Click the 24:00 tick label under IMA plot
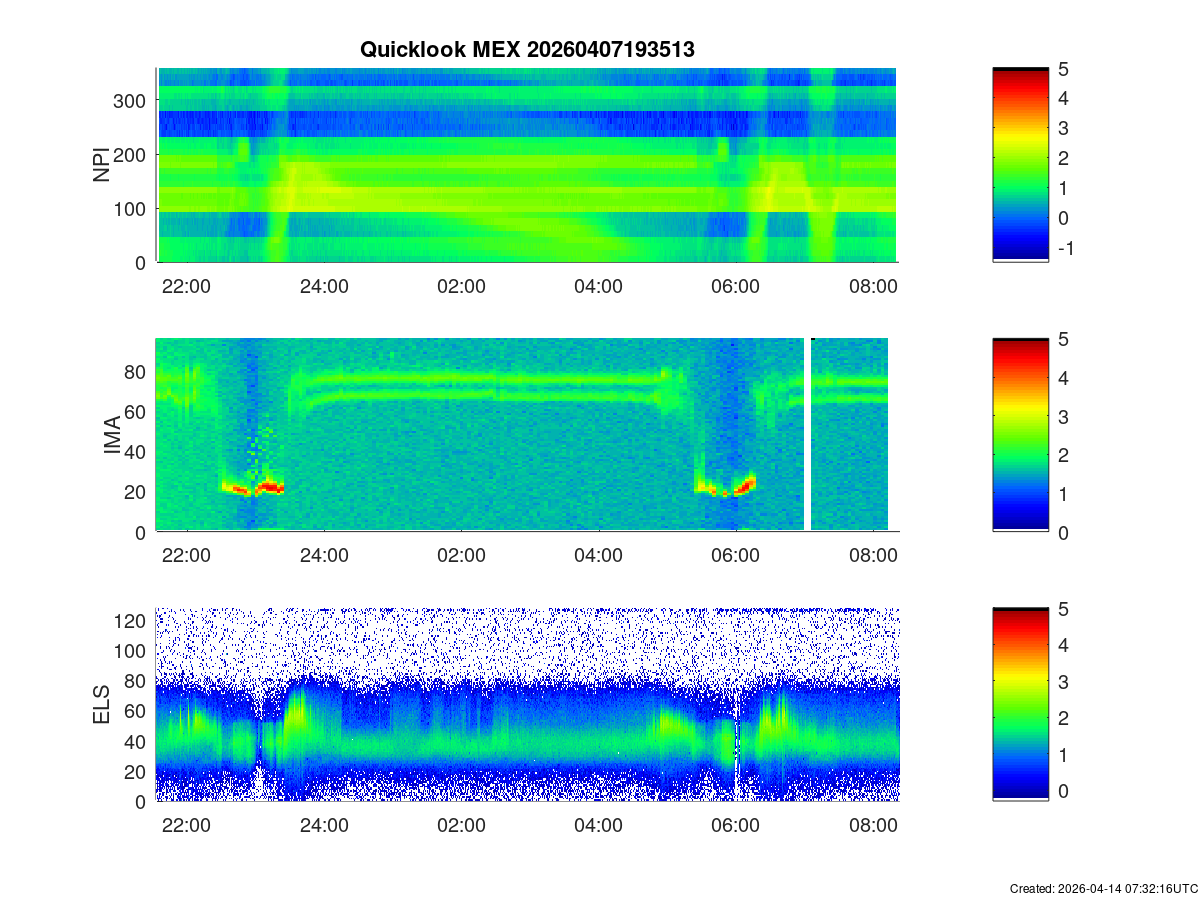This screenshot has width=1200, height=900. tap(324, 557)
